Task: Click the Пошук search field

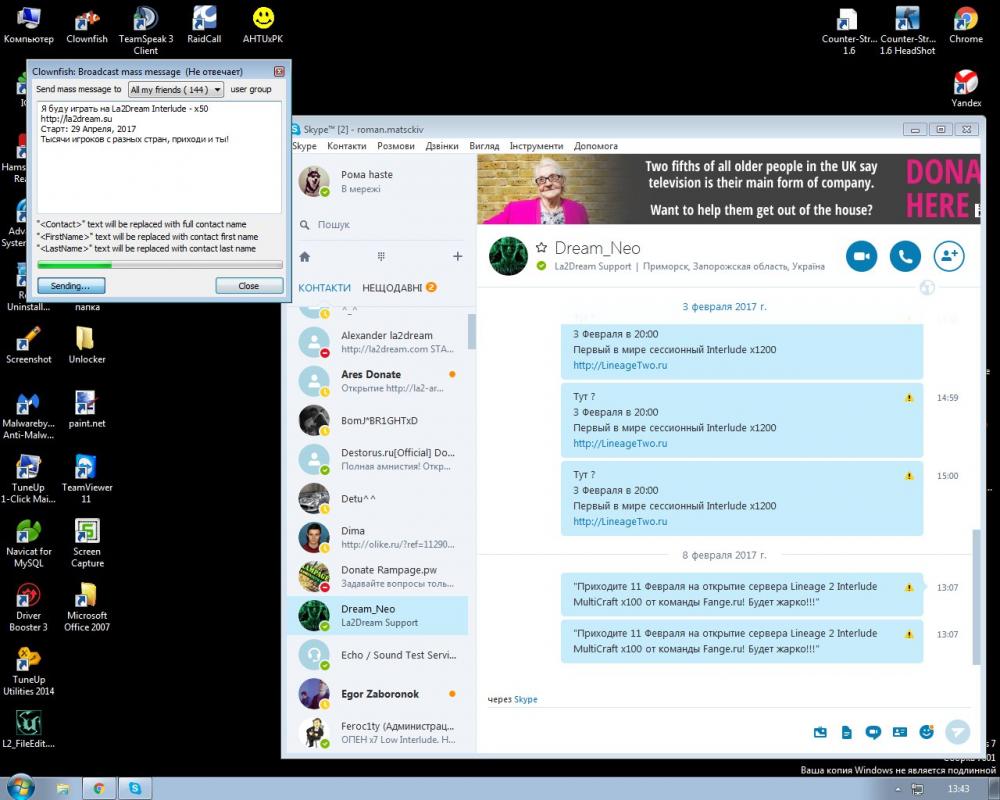Action: [x=380, y=225]
